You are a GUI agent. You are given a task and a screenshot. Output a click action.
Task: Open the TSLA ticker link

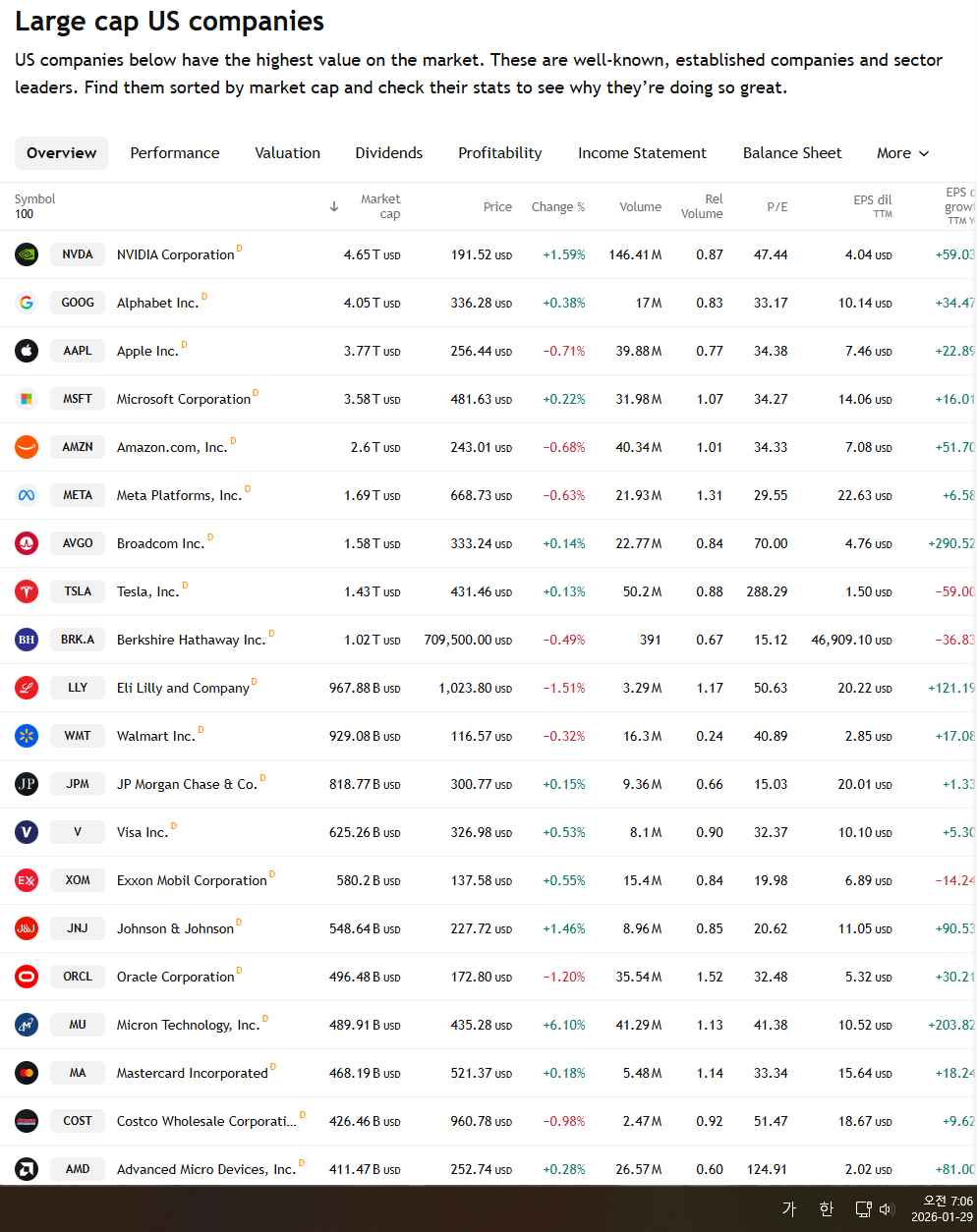click(78, 591)
